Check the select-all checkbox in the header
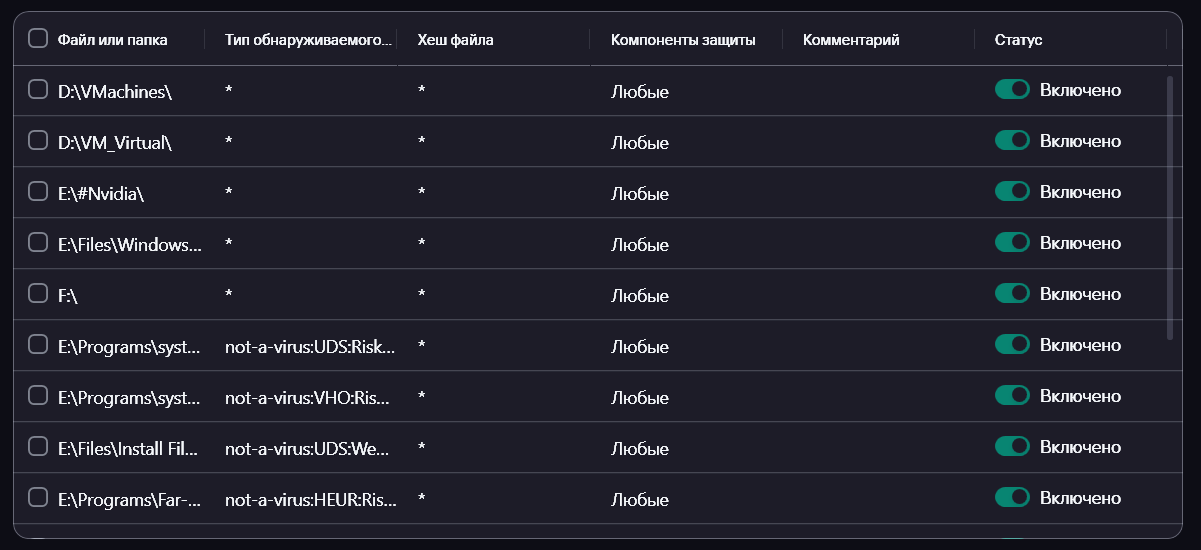Viewport: 1201px width, 550px height. (38, 39)
